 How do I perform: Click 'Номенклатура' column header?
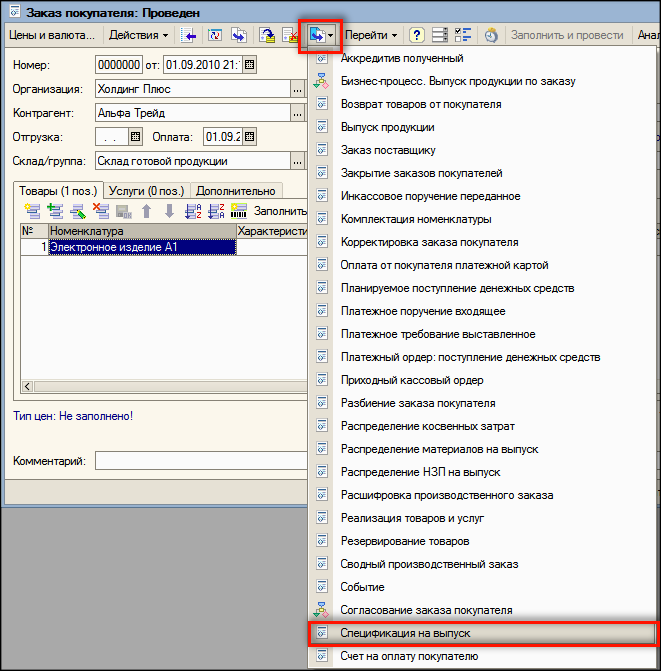[x=142, y=231]
